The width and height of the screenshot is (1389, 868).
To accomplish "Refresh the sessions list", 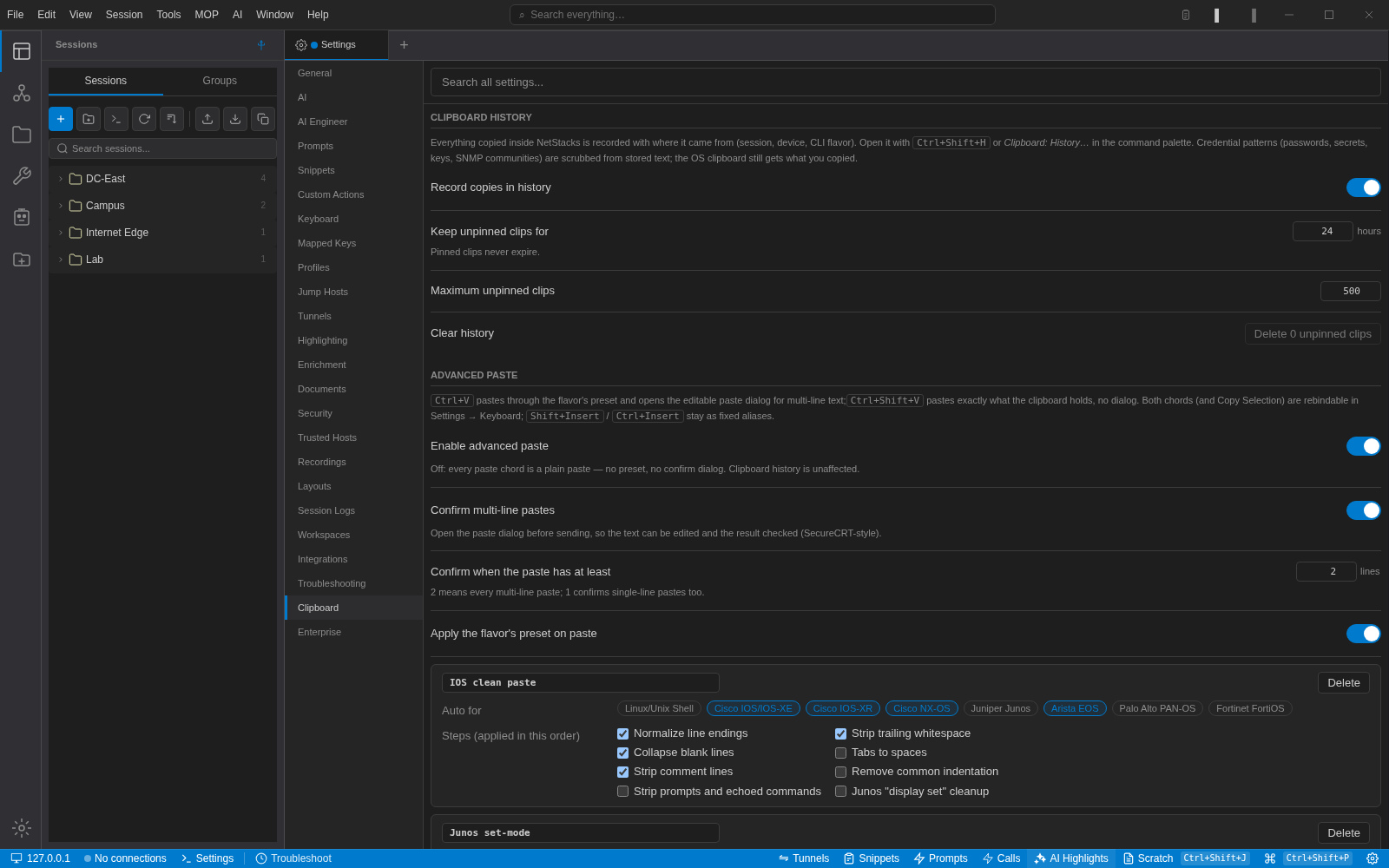I will click(x=144, y=119).
